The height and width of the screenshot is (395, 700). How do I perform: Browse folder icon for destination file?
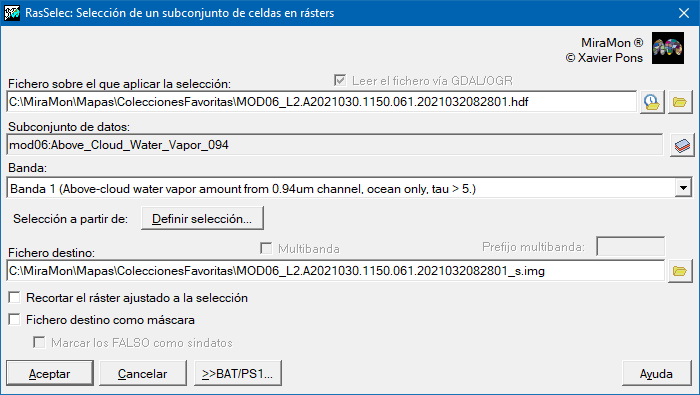coord(679,271)
